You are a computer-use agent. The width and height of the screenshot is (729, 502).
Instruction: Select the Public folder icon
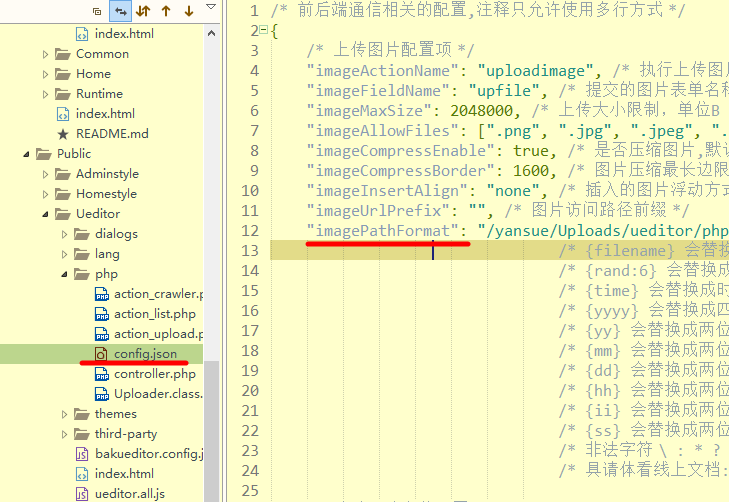point(44,154)
